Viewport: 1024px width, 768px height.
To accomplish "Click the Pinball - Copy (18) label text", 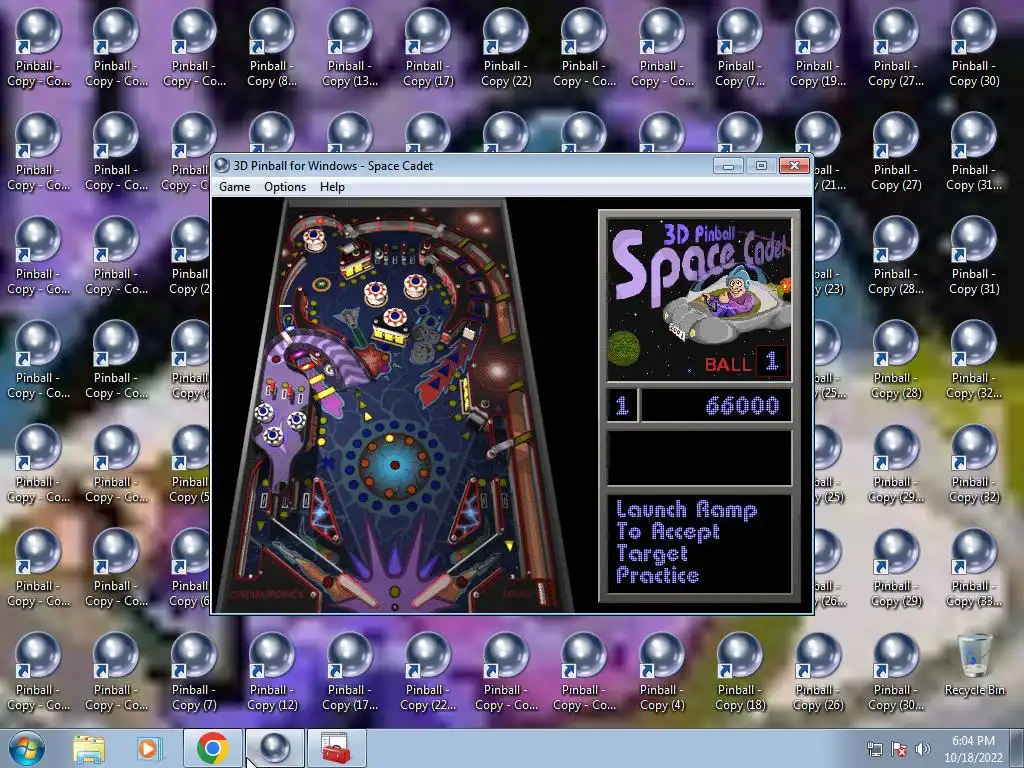I will coord(740,697).
